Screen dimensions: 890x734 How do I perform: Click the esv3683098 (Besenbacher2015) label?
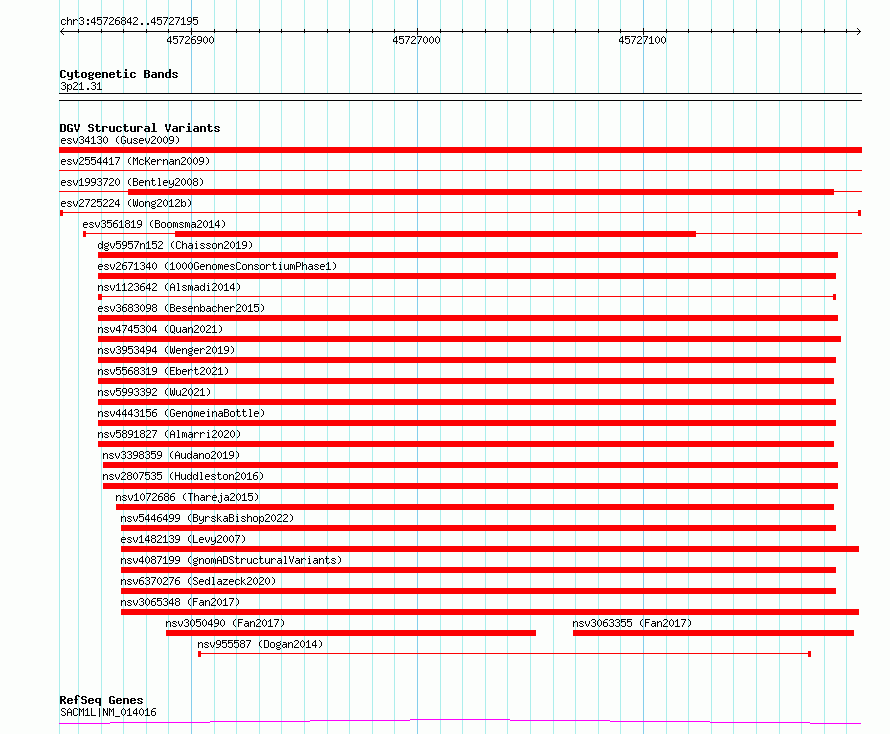[181, 308]
